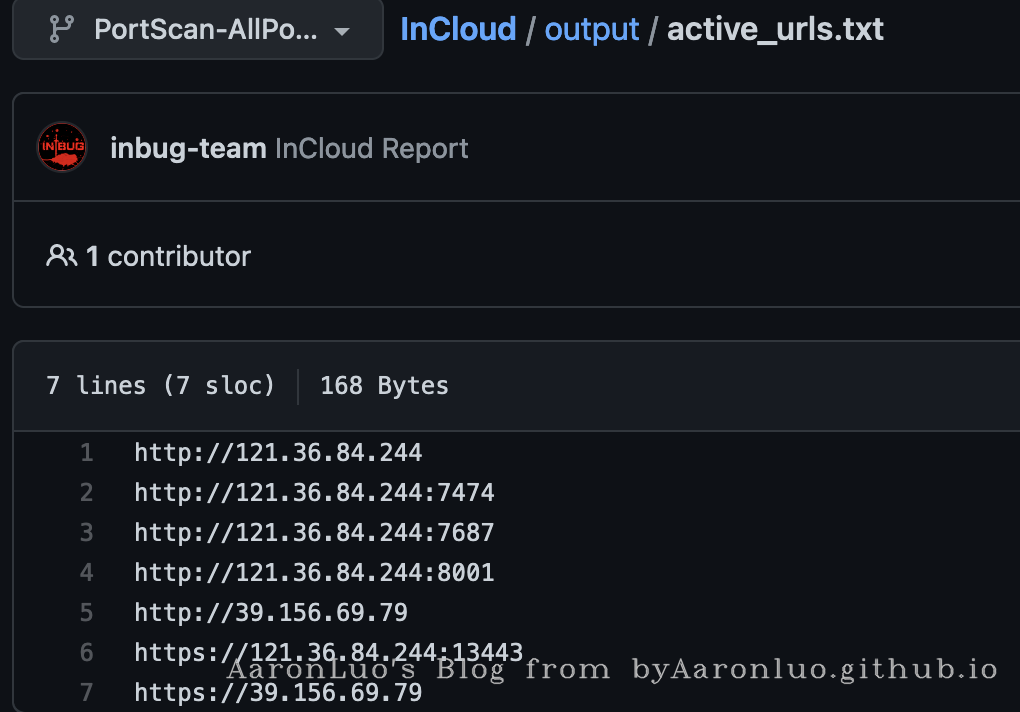Viewport: 1020px width, 712px height.
Task: Select line number 3 in gutter
Action: pos(86,533)
